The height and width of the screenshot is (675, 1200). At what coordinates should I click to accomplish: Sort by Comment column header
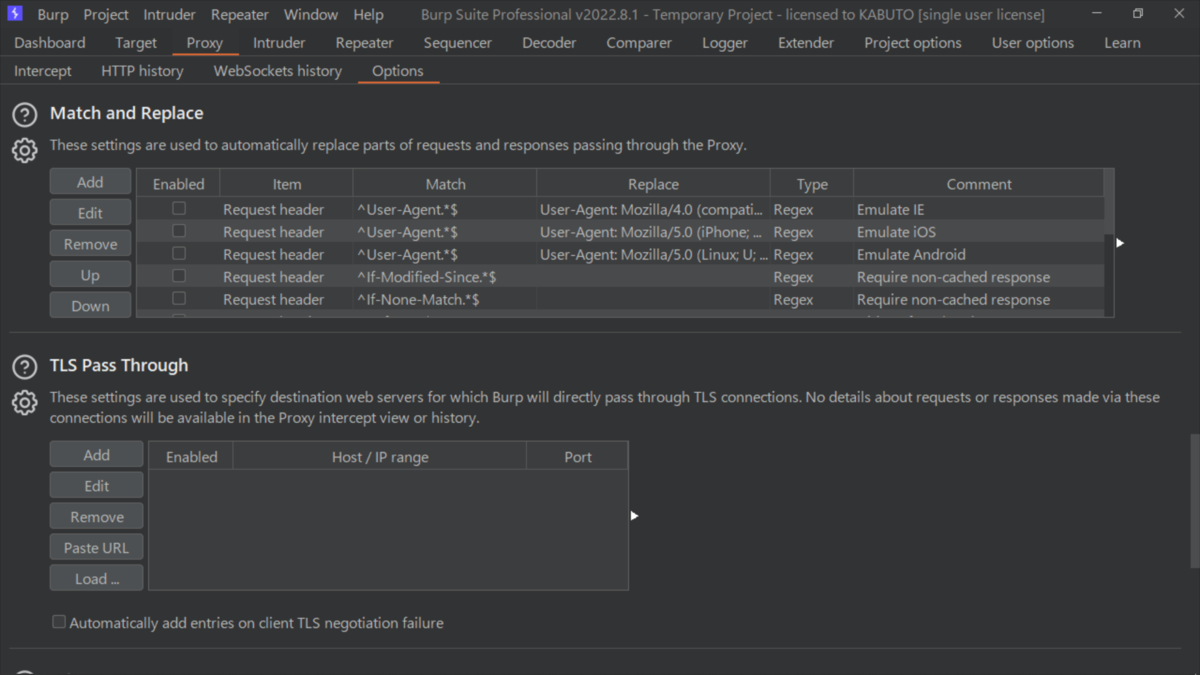point(979,184)
